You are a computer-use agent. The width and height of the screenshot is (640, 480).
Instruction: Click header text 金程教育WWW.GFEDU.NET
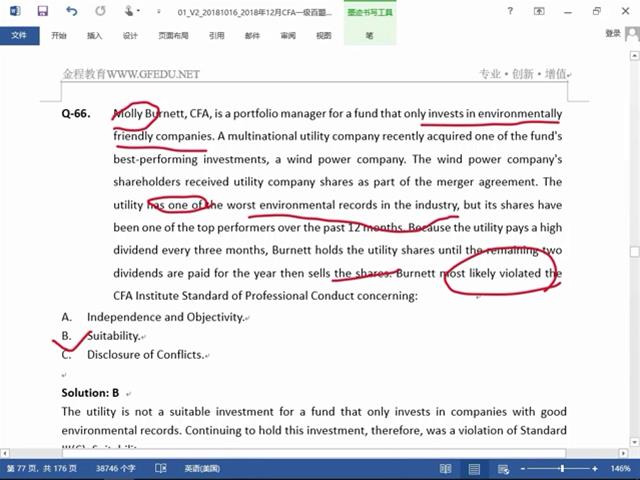131,74
